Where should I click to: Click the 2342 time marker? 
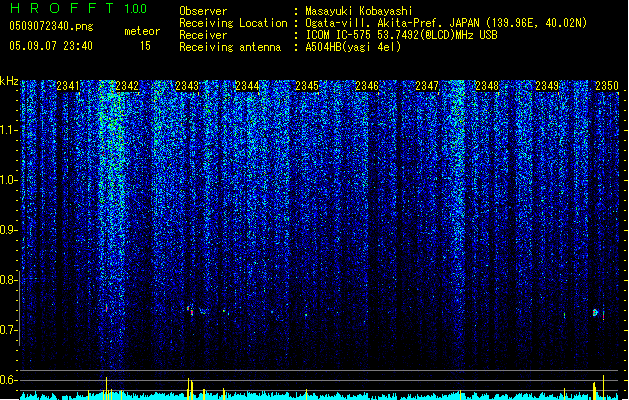pos(127,85)
